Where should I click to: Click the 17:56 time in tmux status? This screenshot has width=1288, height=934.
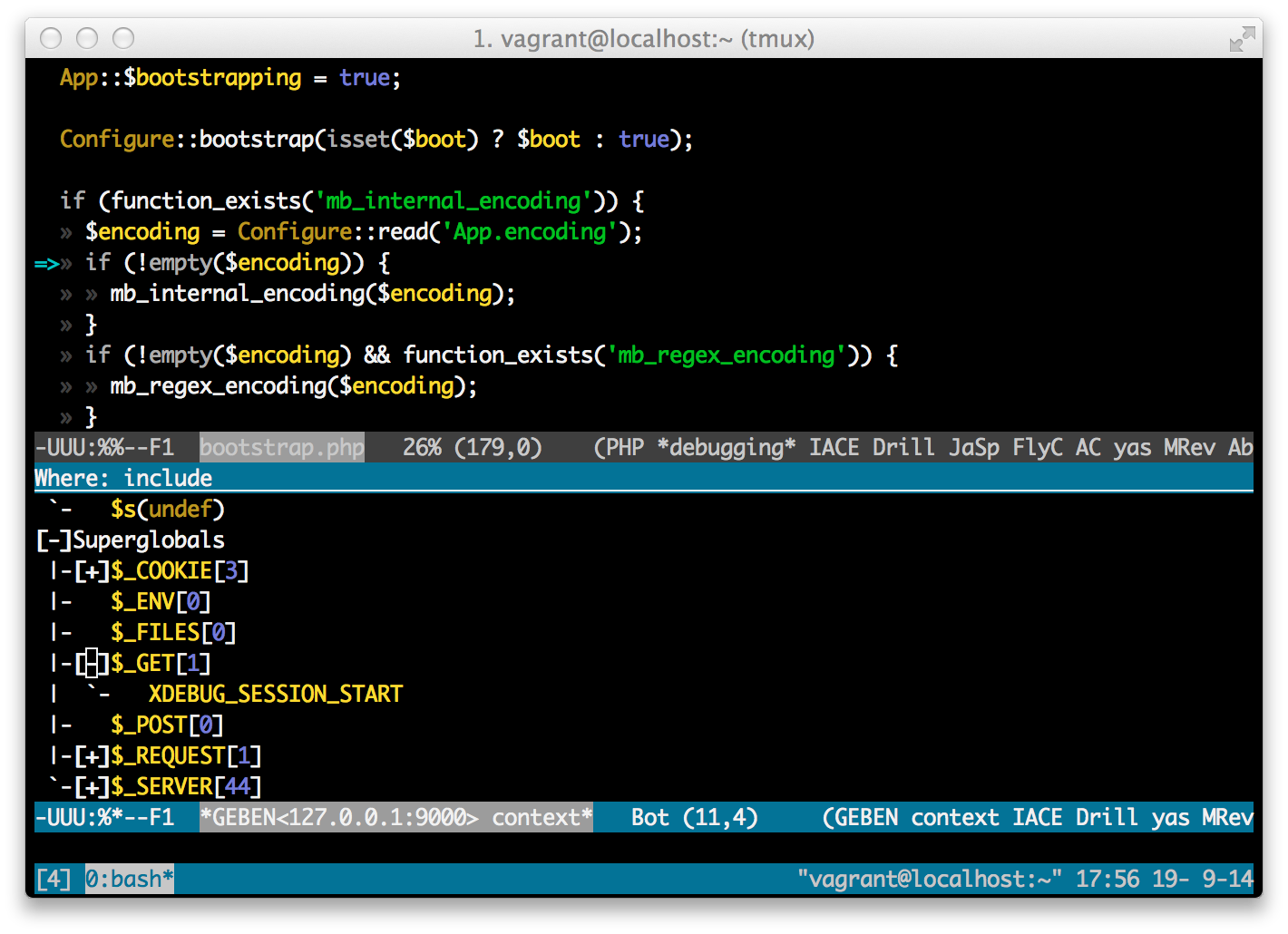1107,880
